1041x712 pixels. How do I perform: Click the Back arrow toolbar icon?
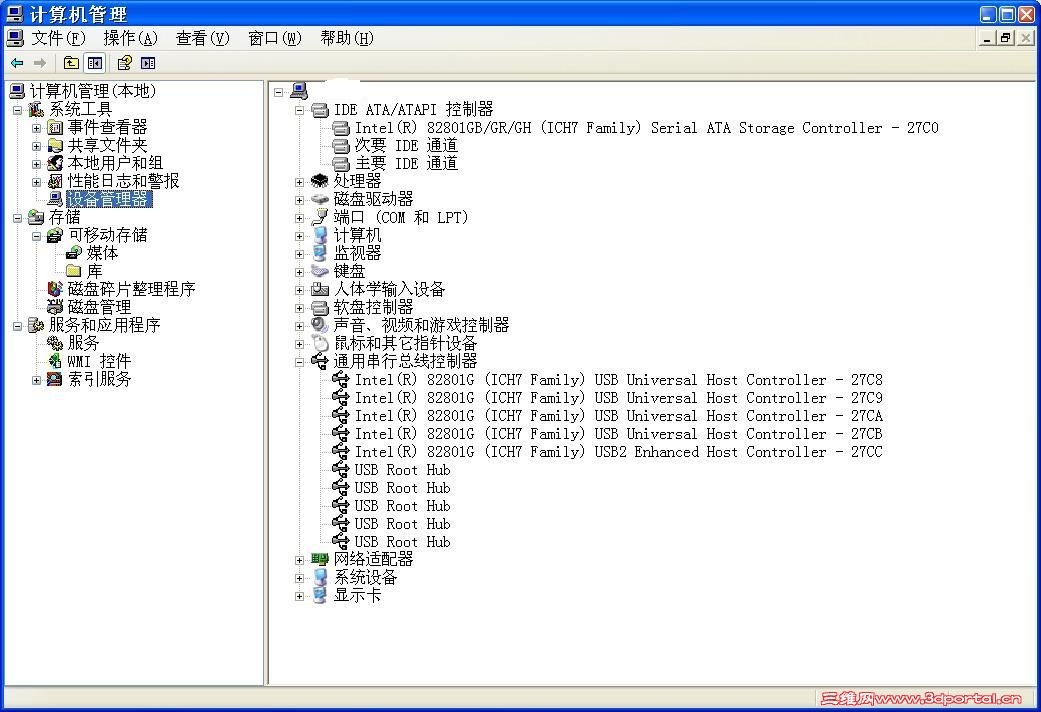tap(17, 63)
